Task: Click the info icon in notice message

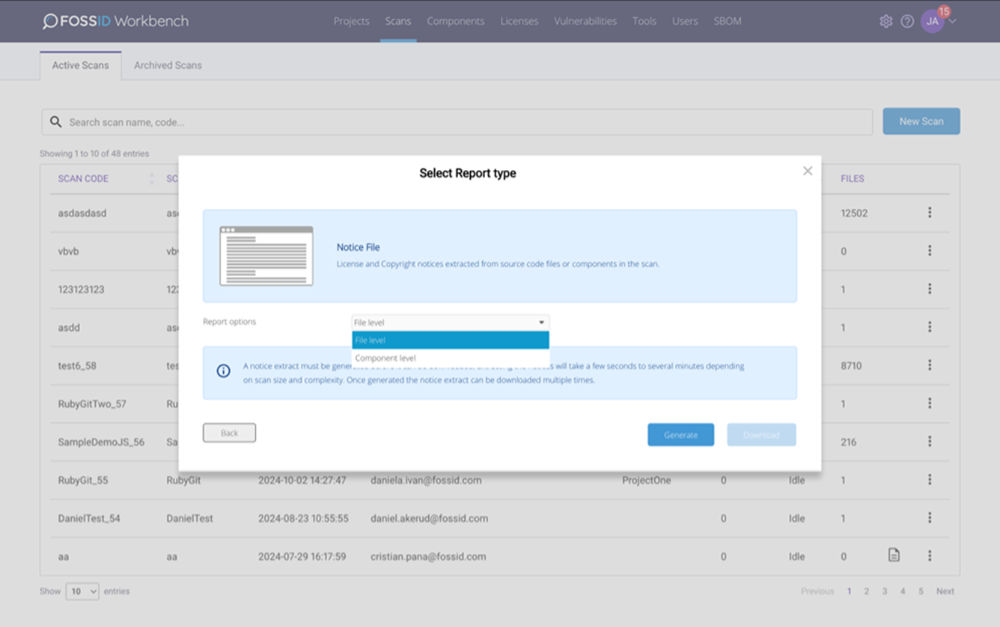Action: (x=223, y=371)
